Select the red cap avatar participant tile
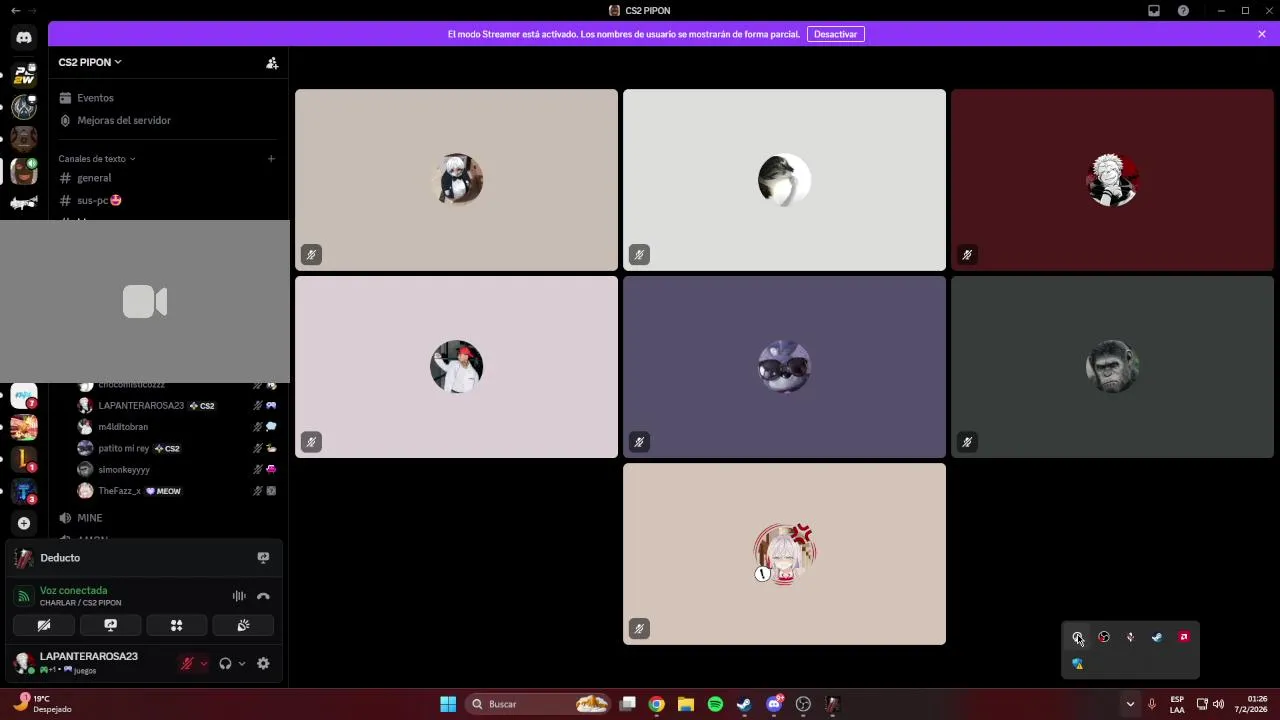Screen dimensions: 1280x720 [456, 367]
